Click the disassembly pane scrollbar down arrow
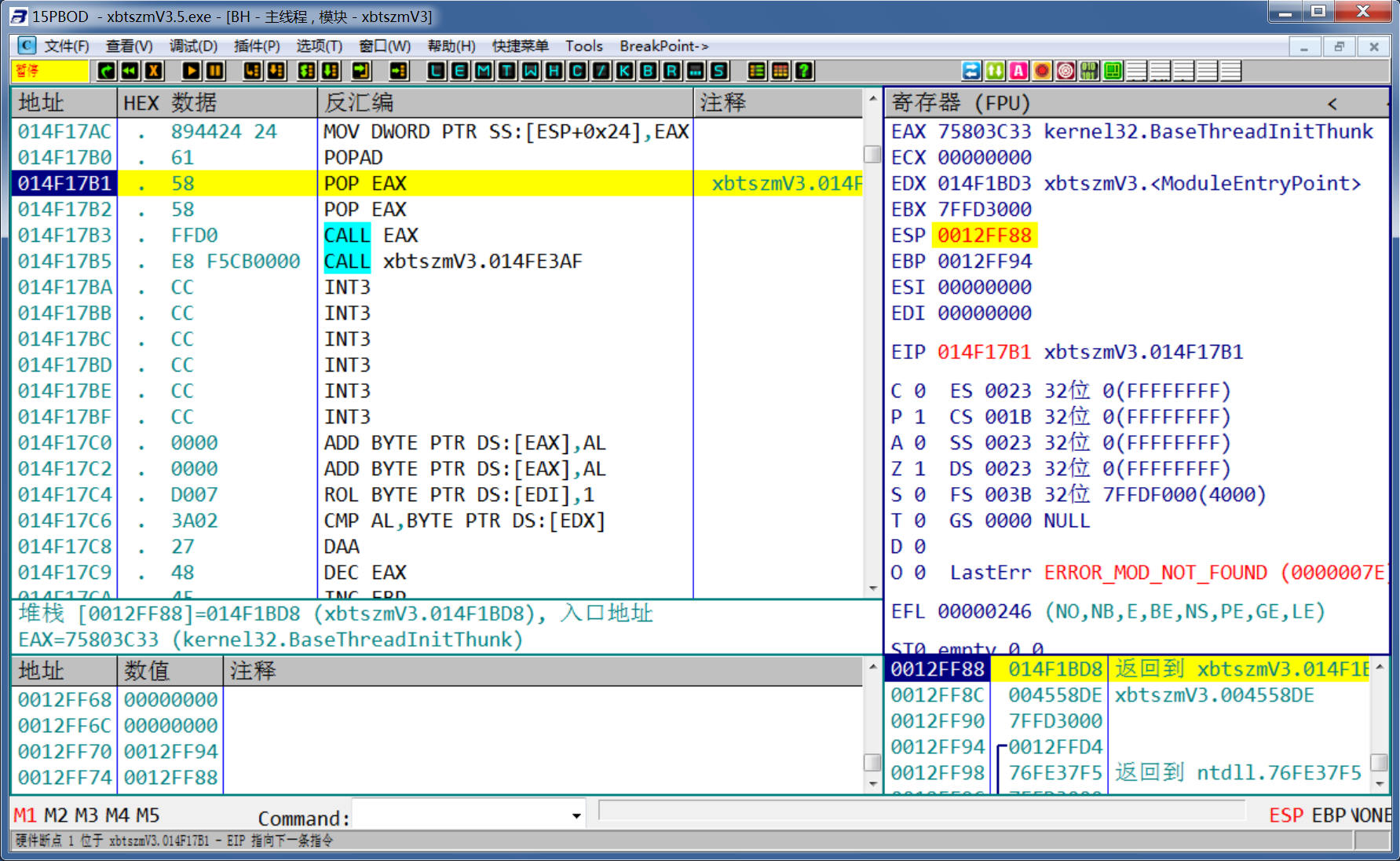1400x861 pixels. [872, 588]
